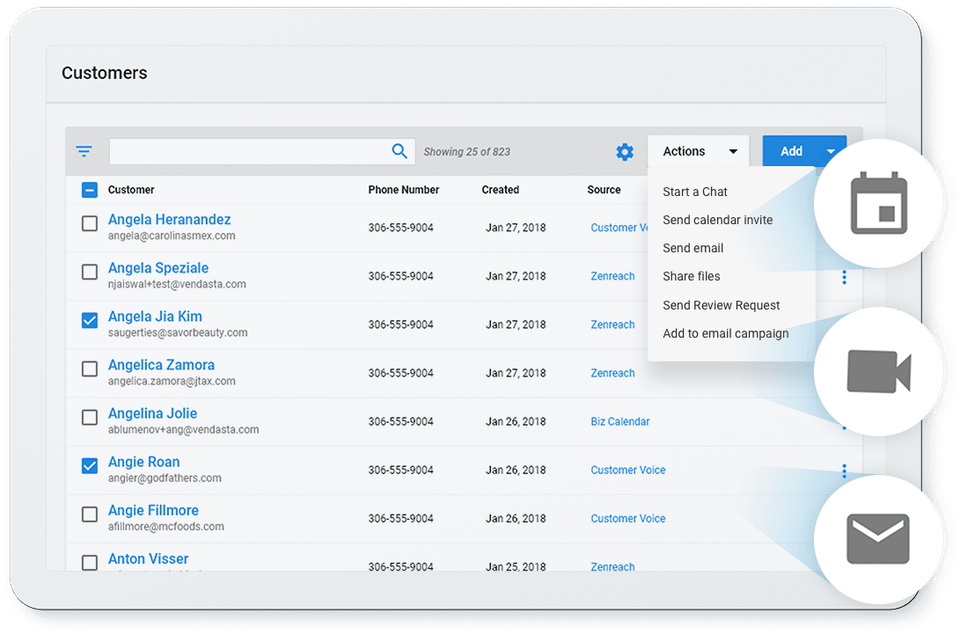Click the Phone Number column header
The image size is (960, 634).
pyautogui.click(x=403, y=190)
